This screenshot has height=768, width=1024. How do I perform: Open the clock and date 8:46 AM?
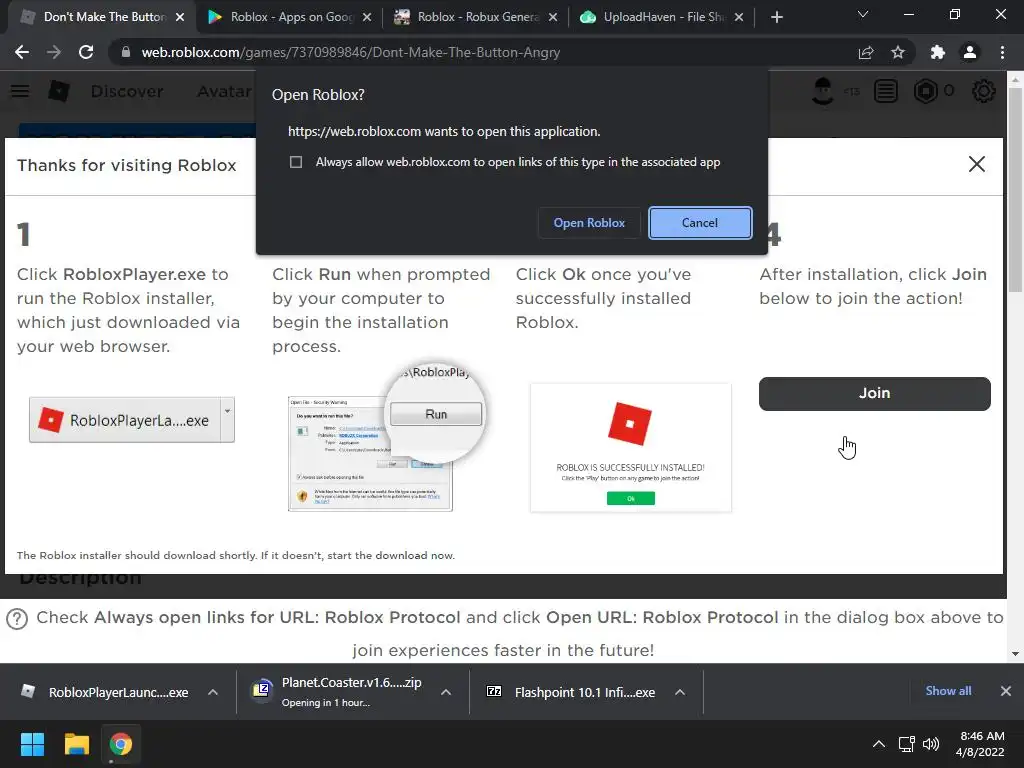pyautogui.click(x=980, y=744)
